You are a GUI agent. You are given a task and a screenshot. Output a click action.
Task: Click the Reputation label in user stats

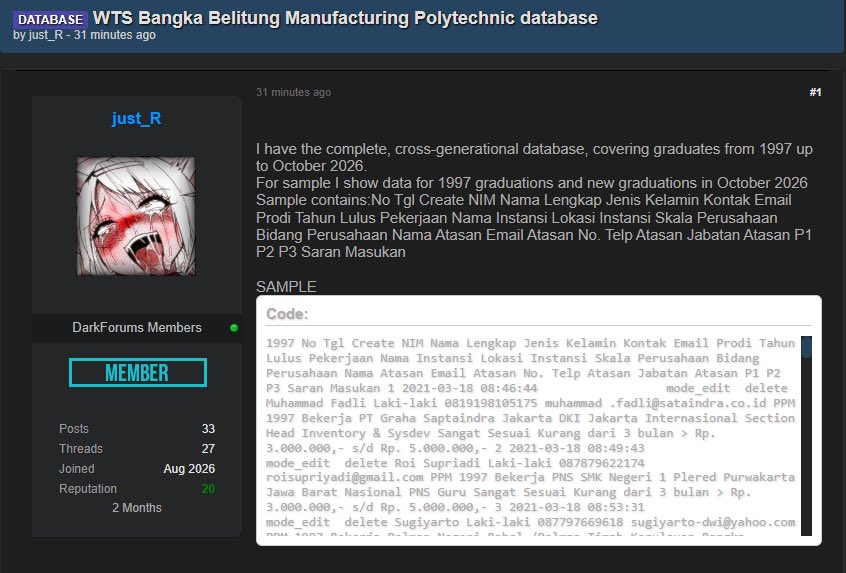pyautogui.click(x=88, y=489)
